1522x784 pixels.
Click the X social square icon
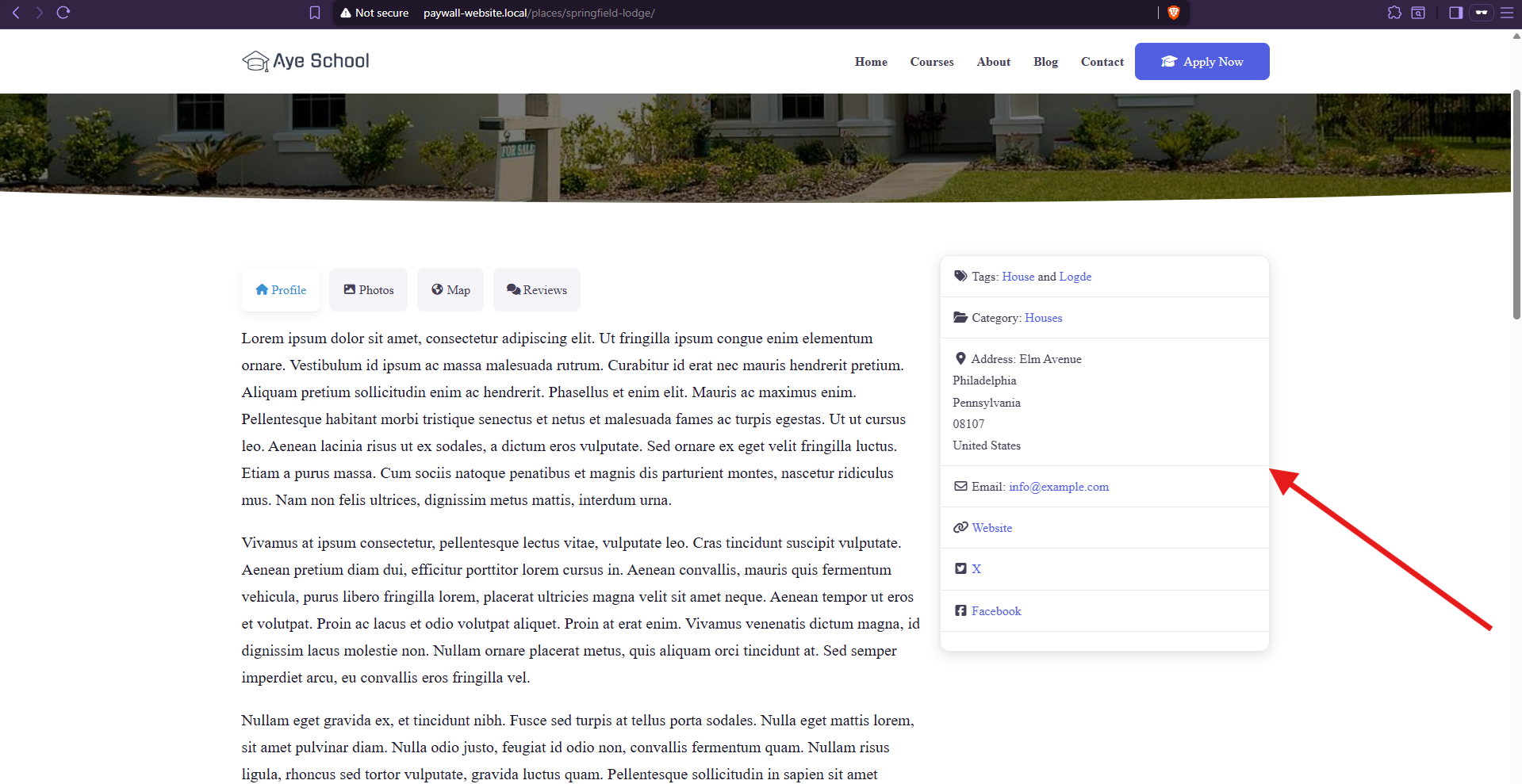click(x=960, y=568)
